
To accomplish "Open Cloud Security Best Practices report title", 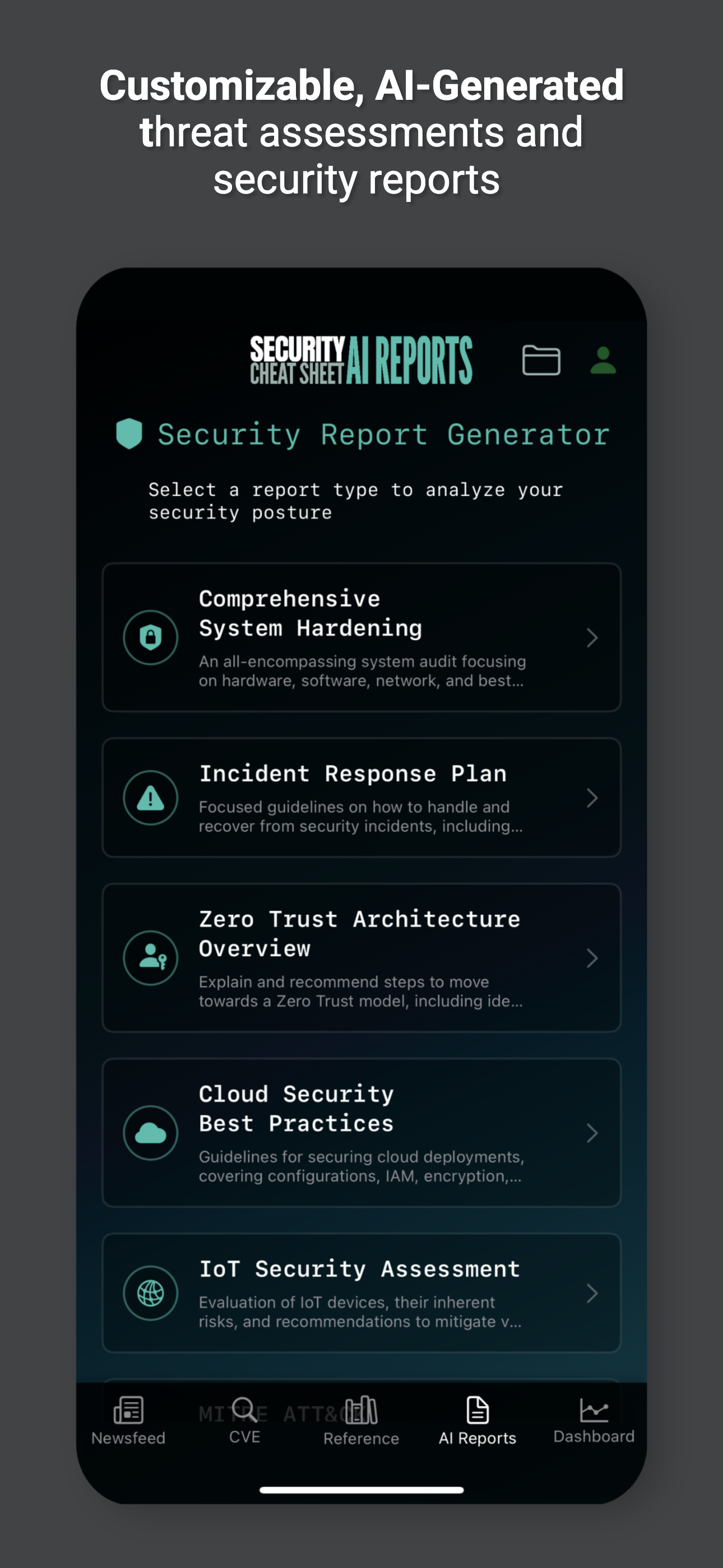I will pyautogui.click(x=296, y=1109).
